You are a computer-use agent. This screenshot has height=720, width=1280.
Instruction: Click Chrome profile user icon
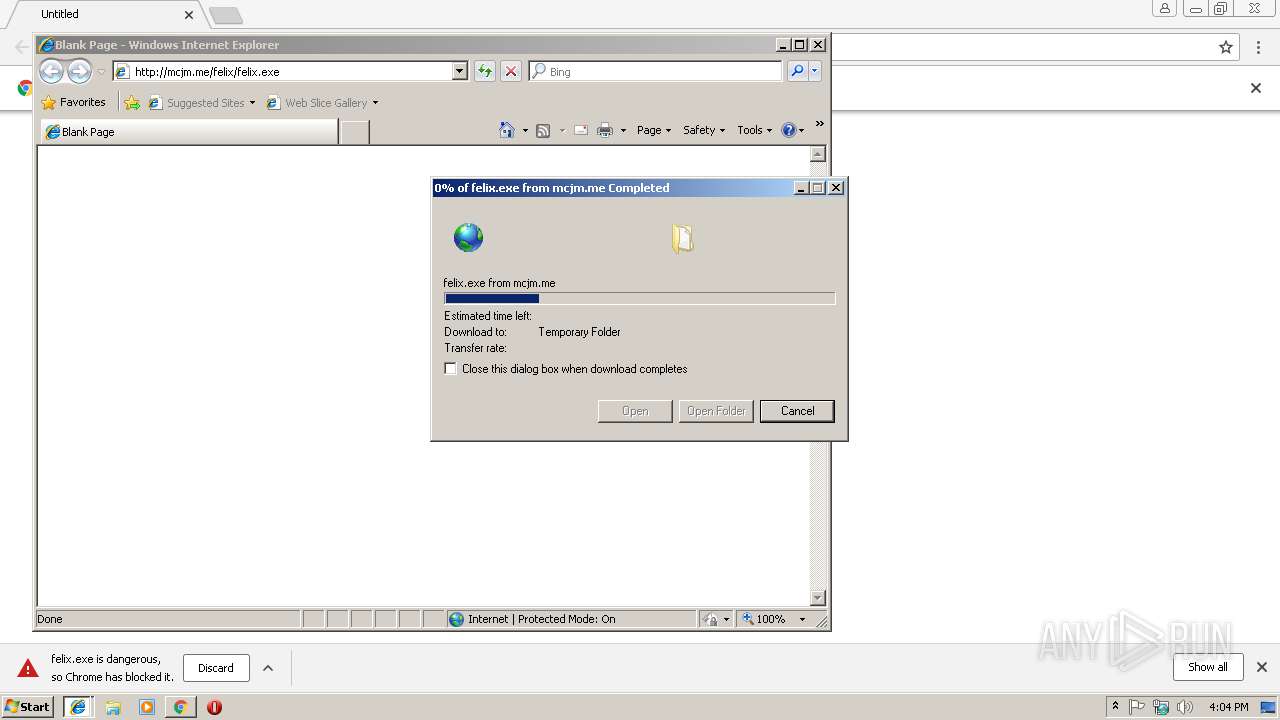coord(1164,8)
